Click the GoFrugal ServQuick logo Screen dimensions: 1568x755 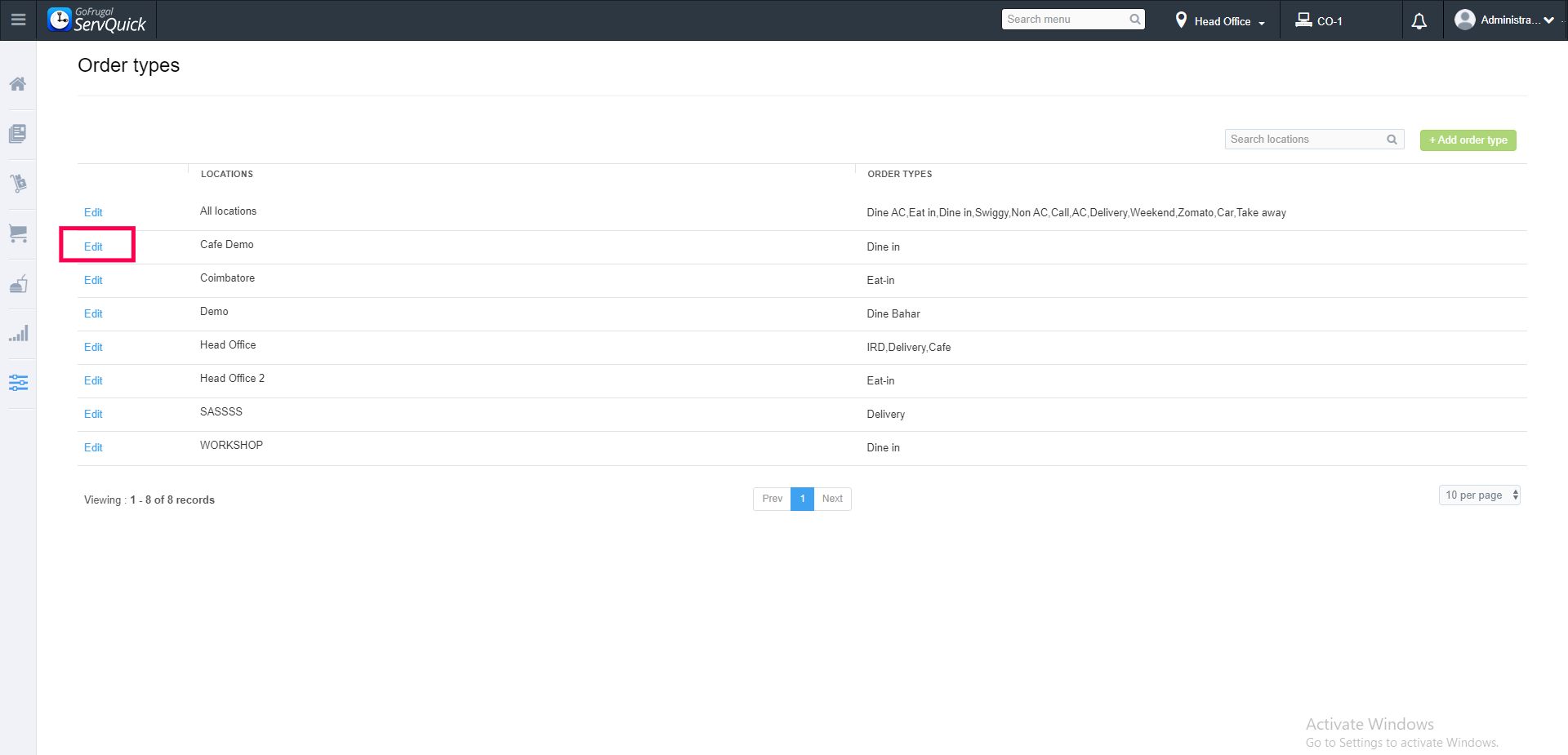[96, 20]
